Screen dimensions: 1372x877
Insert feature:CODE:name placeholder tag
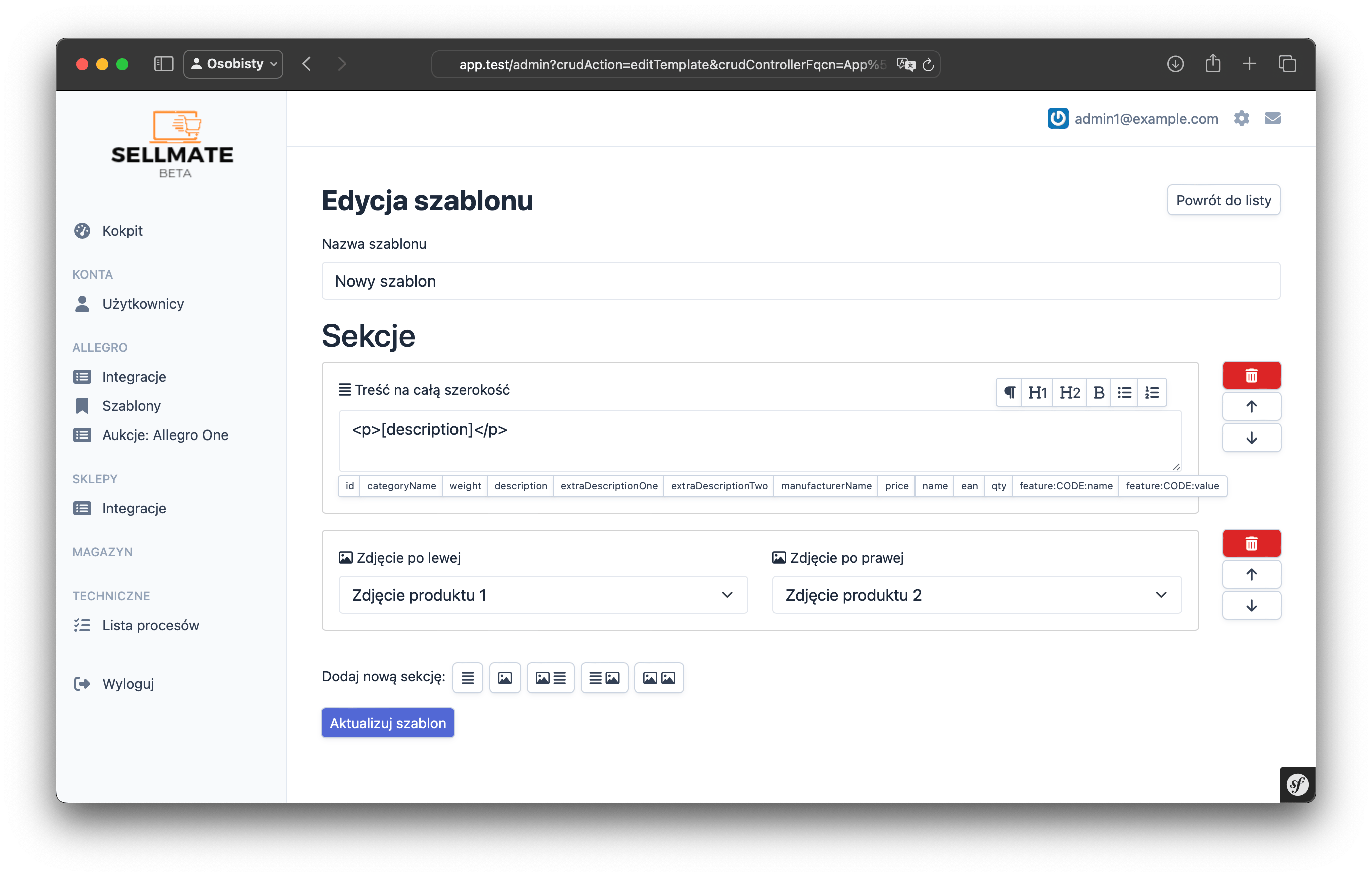1066,486
